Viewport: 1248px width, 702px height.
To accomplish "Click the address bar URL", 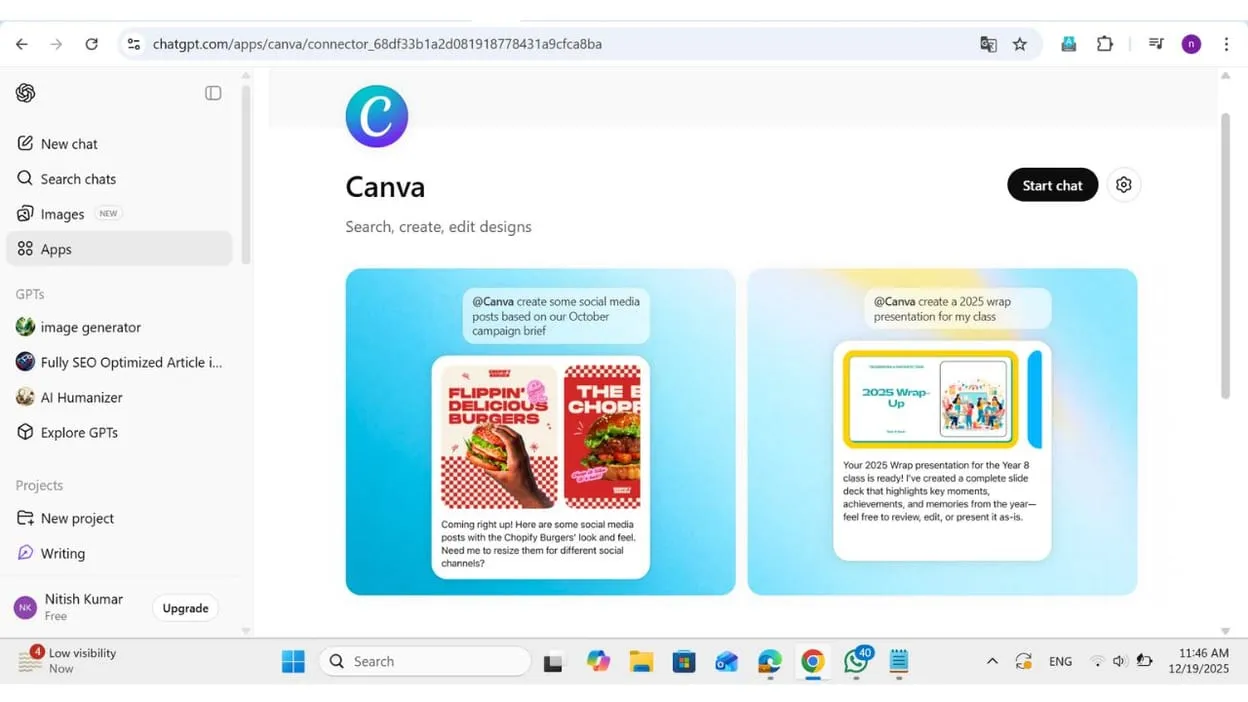I will pyautogui.click(x=377, y=44).
